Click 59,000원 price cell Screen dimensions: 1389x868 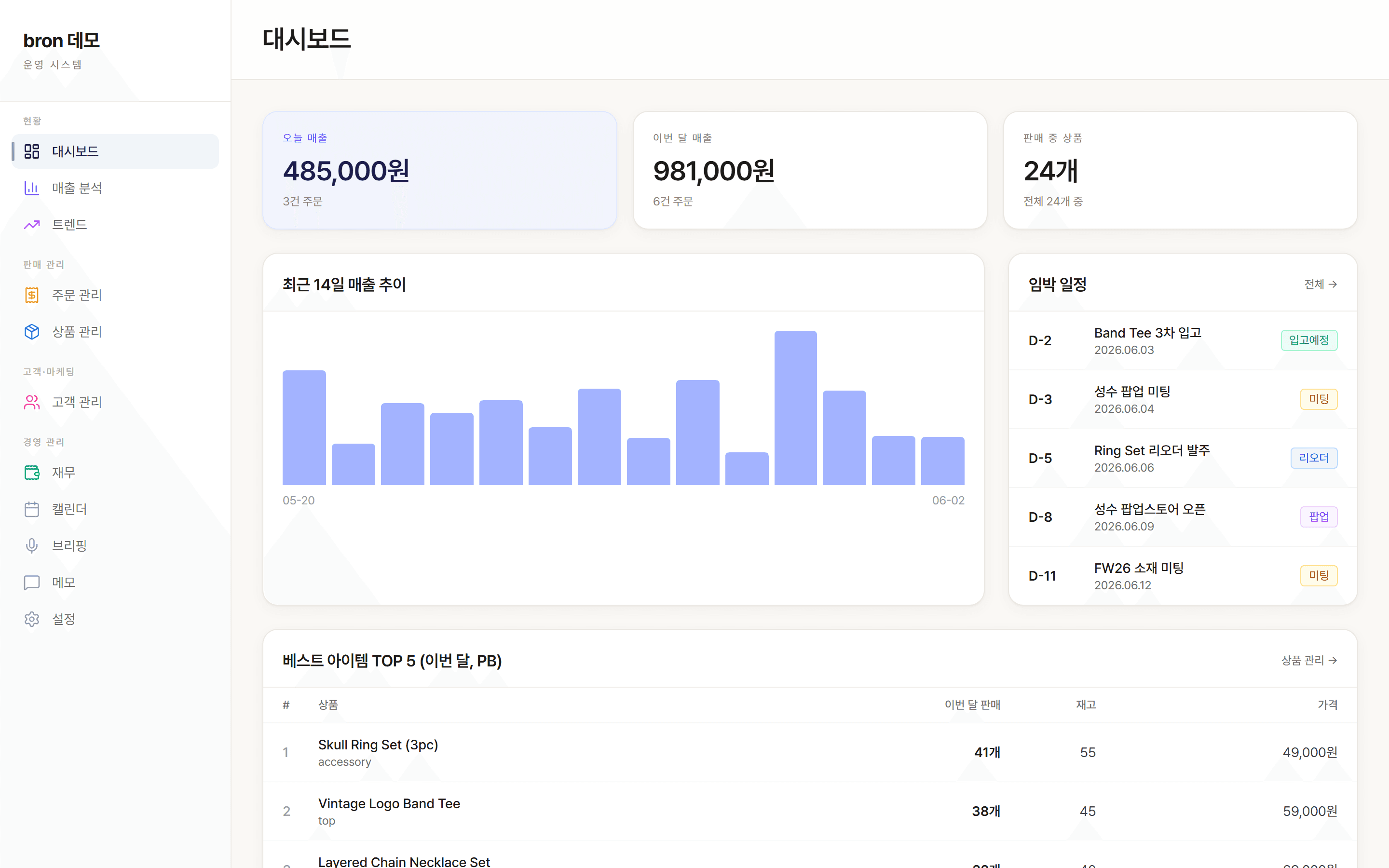coord(1310,811)
